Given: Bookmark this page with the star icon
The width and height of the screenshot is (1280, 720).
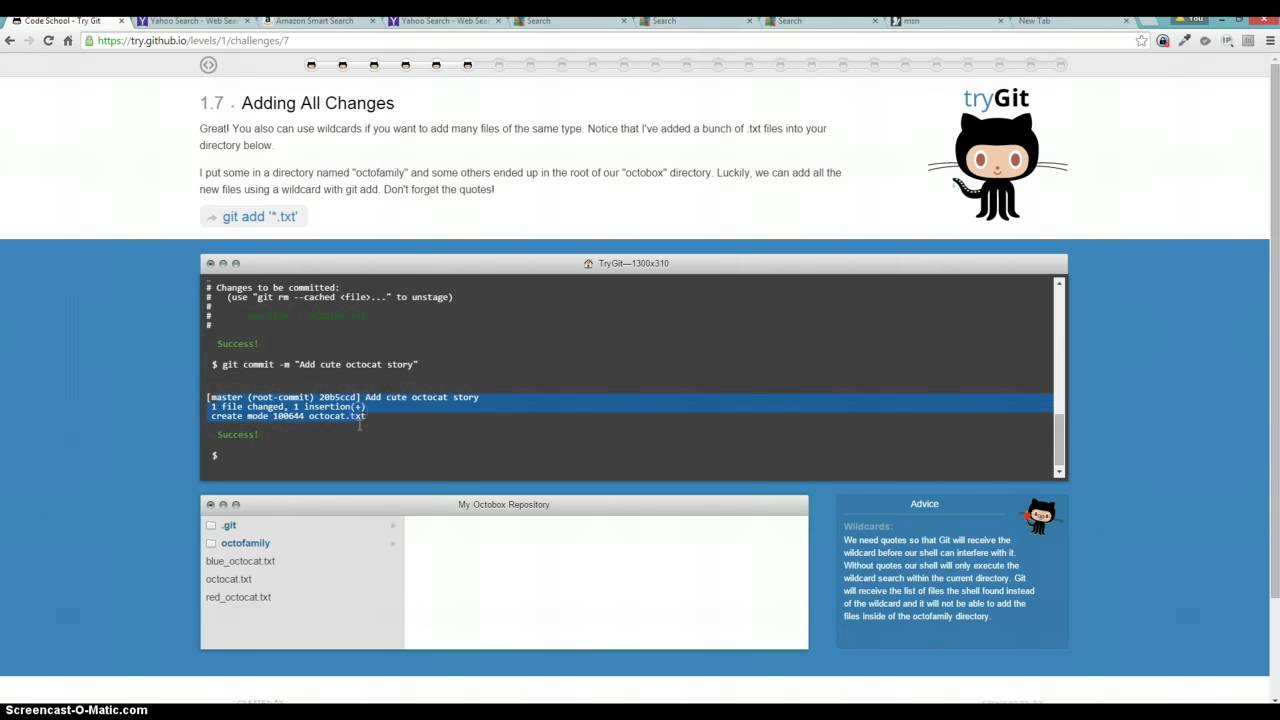Looking at the screenshot, I should [1141, 41].
